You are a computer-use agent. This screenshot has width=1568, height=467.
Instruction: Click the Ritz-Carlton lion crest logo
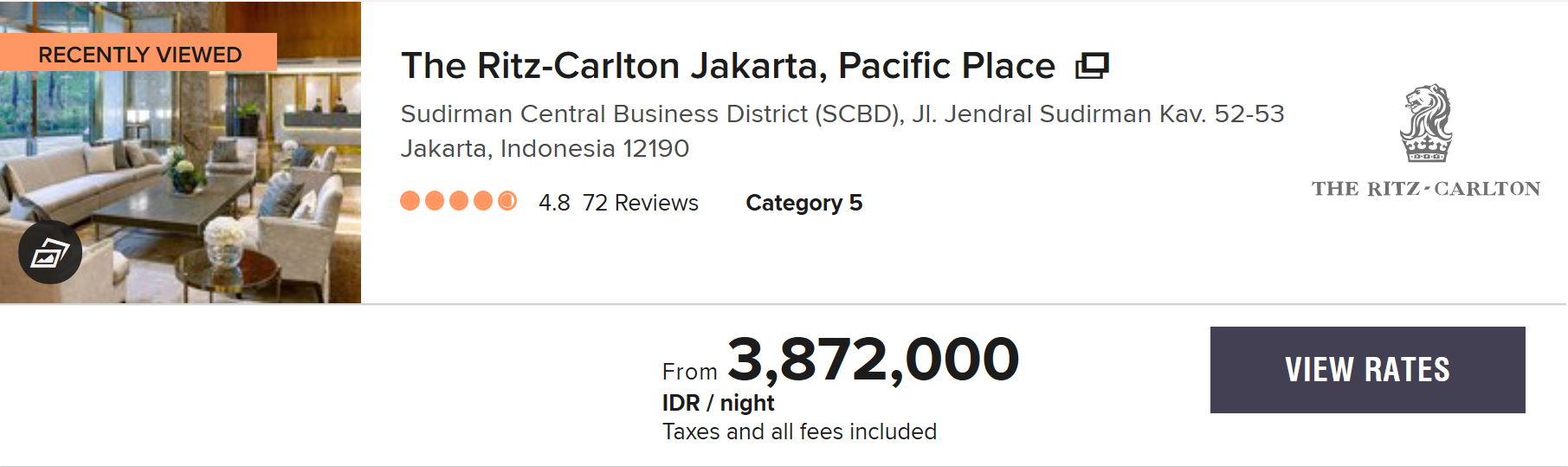(x=1426, y=123)
